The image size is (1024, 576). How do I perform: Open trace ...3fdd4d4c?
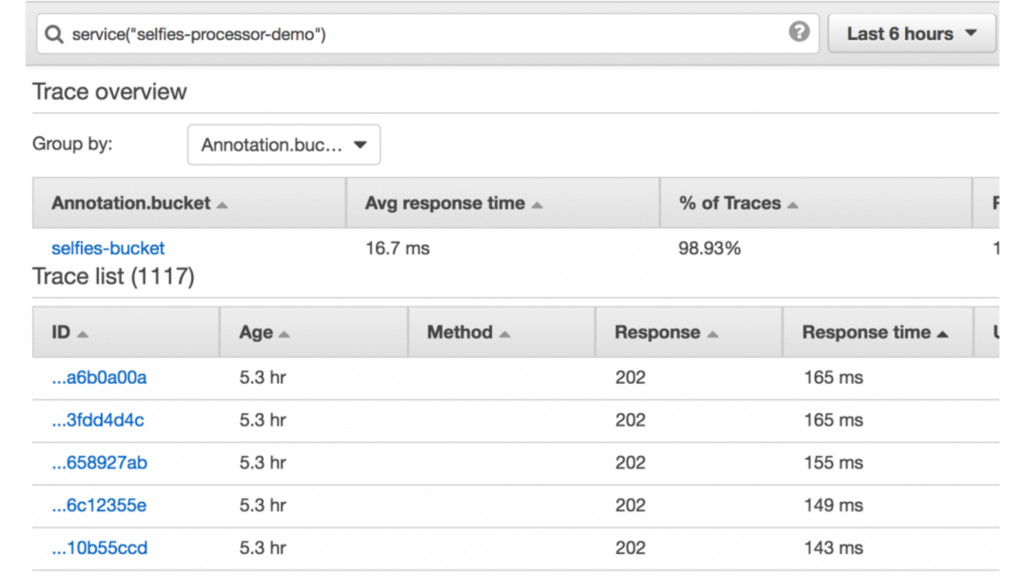(x=98, y=420)
